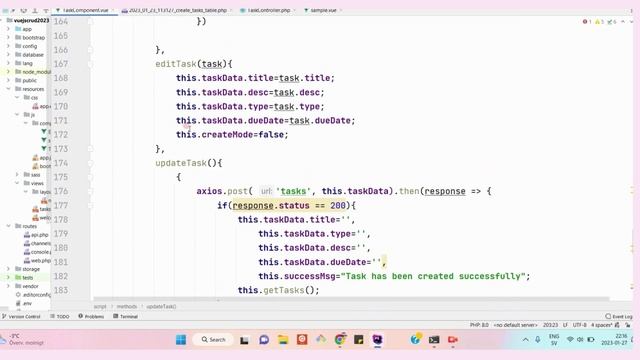Launch Google Chrome from the taskbar
Viewport: 640px width, 360px height.
point(340,340)
